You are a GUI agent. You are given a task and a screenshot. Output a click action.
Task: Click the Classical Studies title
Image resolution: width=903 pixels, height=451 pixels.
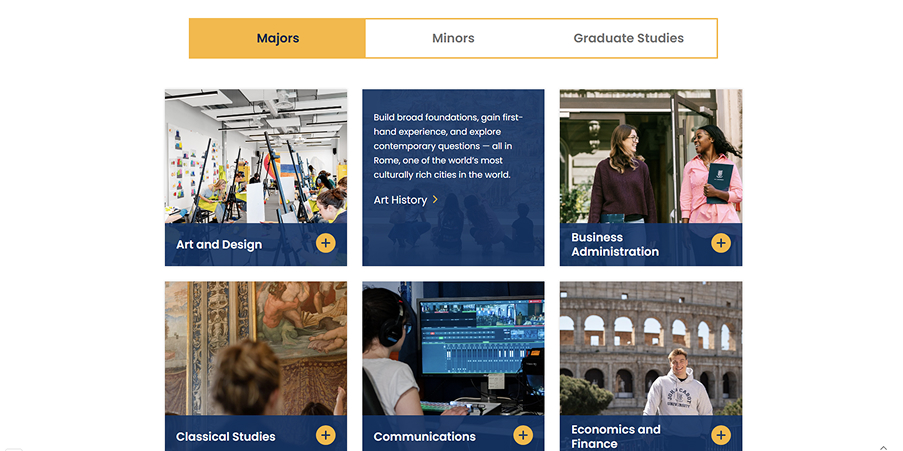(x=226, y=437)
